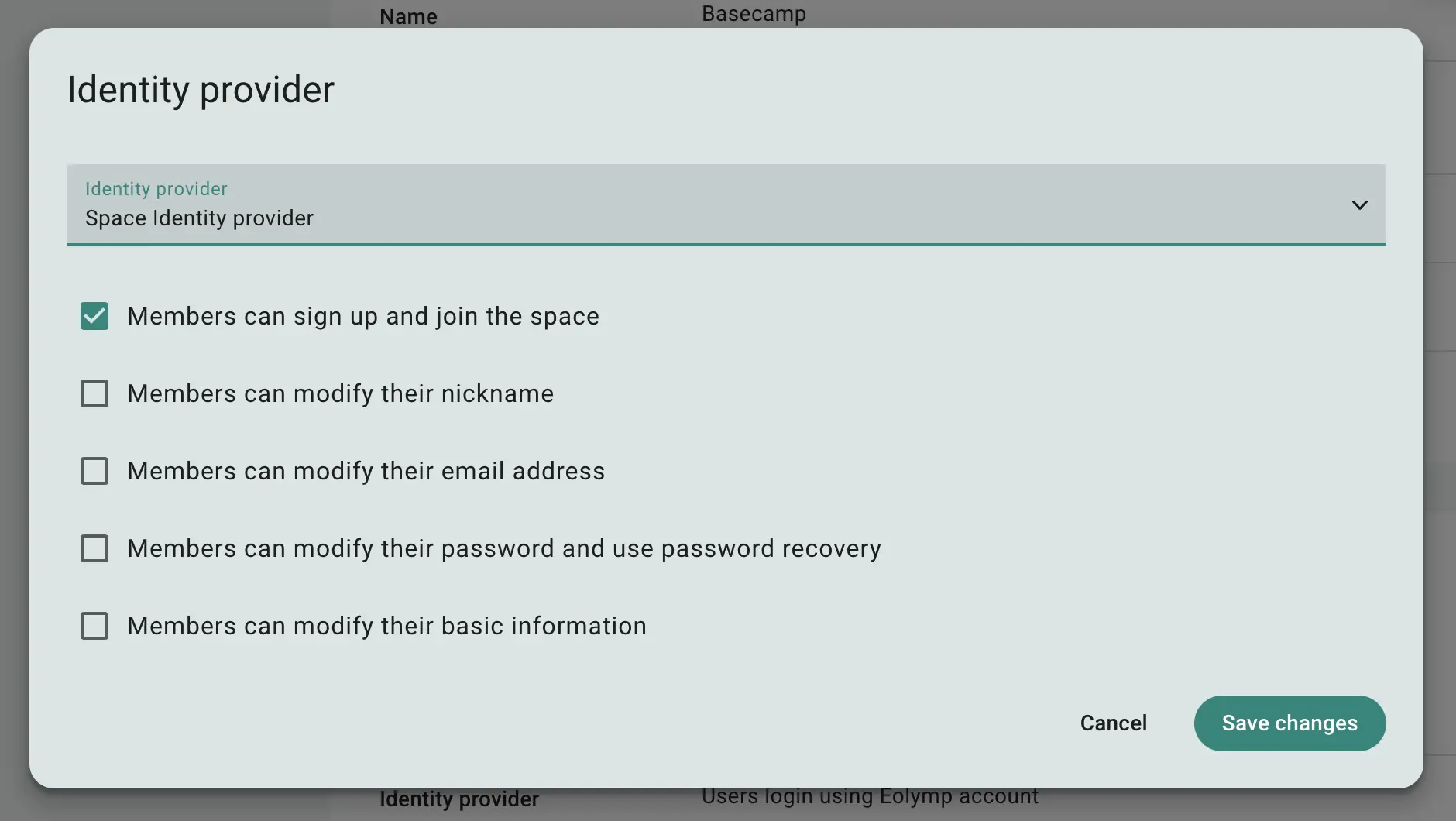Expand the Identity provider dropdown chevron

pos(1359,205)
